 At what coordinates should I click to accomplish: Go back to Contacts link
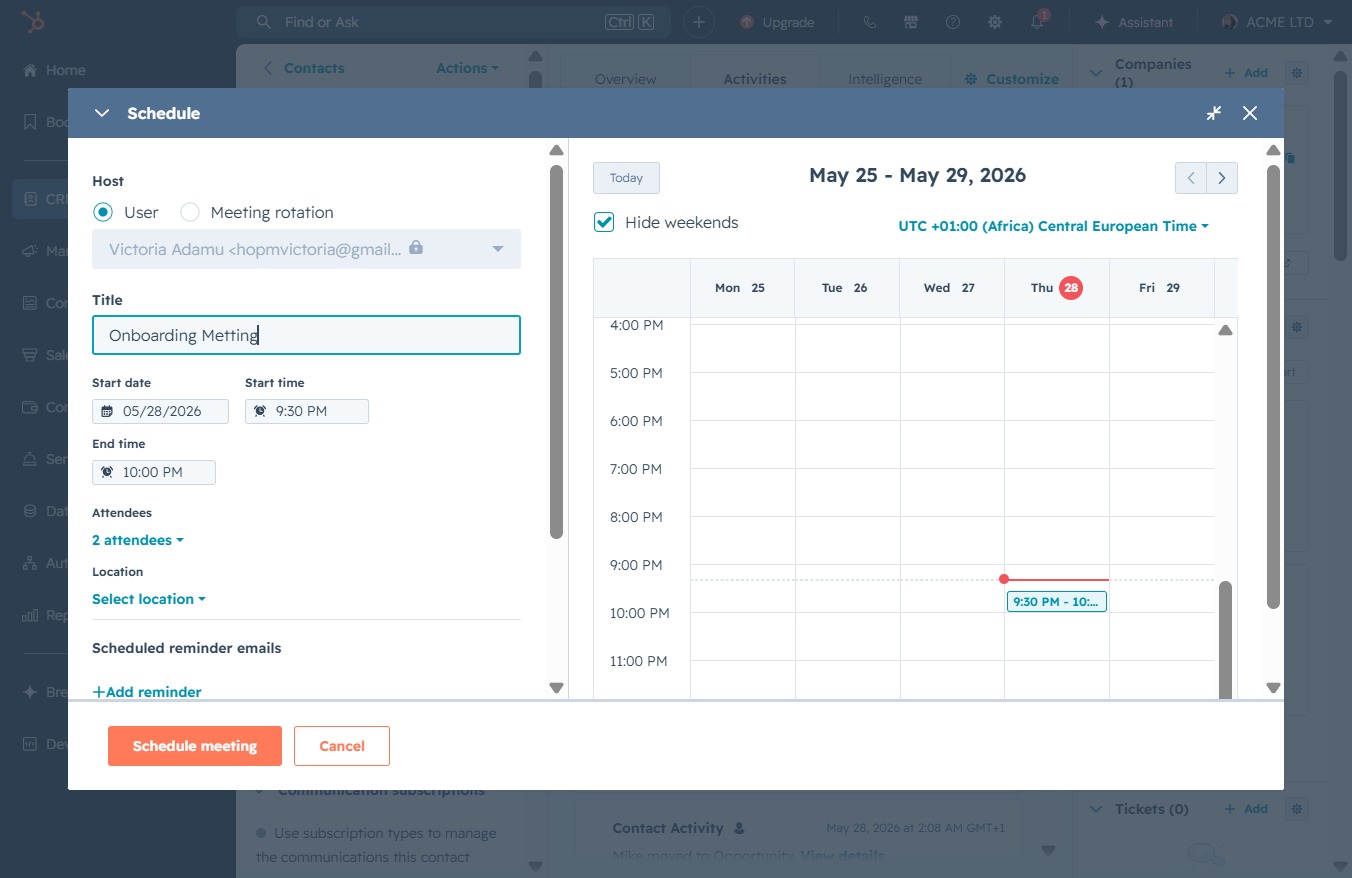(303, 68)
